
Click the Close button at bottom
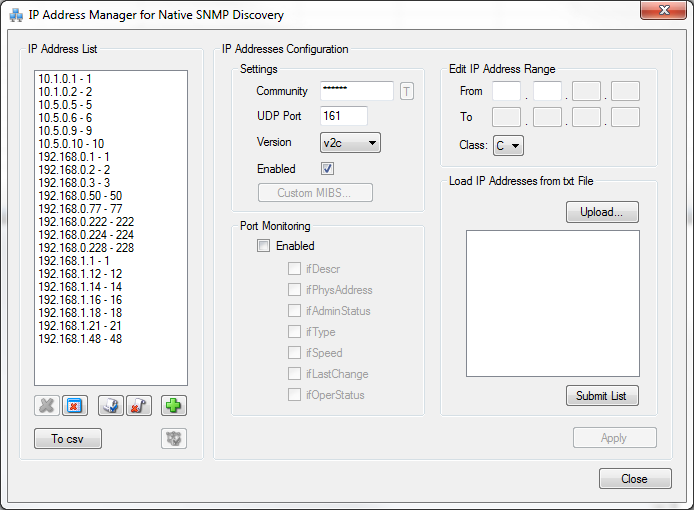coord(635,479)
